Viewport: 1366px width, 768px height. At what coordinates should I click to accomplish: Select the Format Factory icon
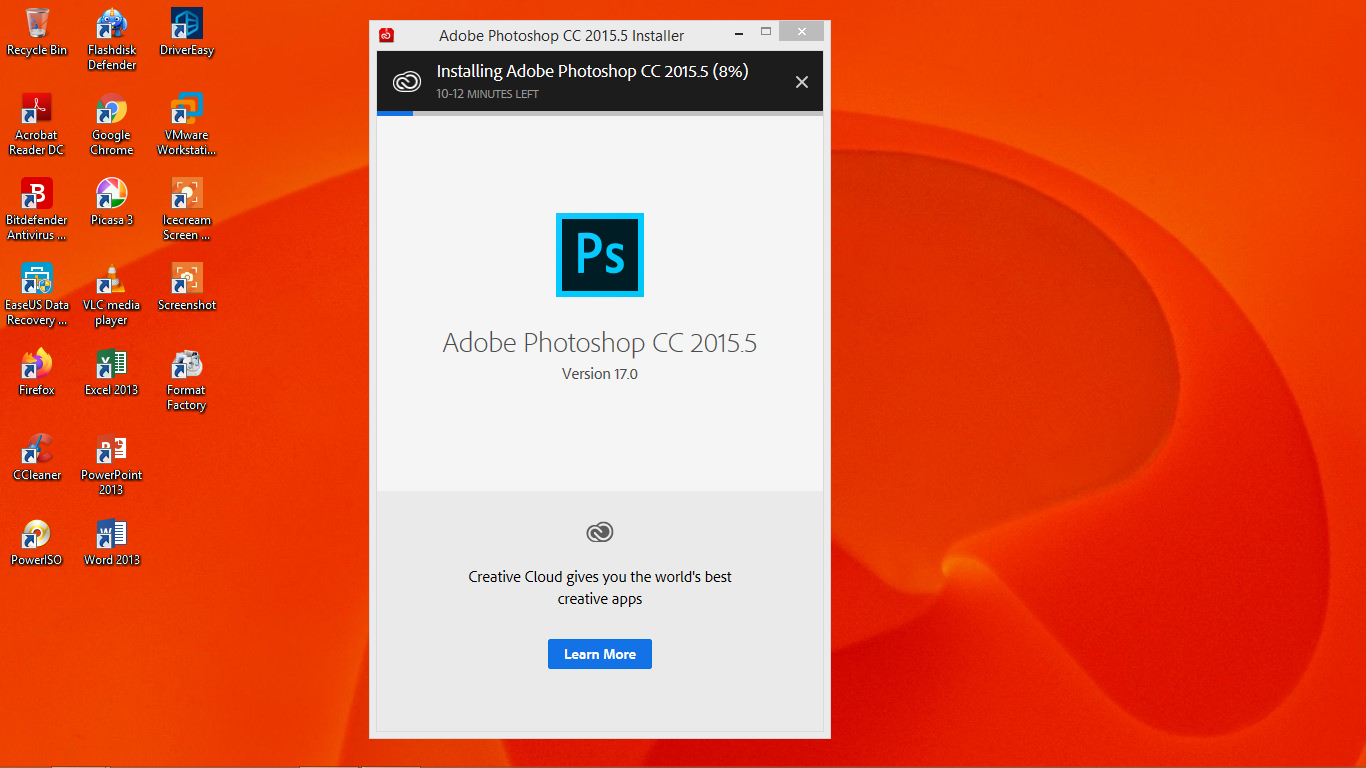click(187, 379)
